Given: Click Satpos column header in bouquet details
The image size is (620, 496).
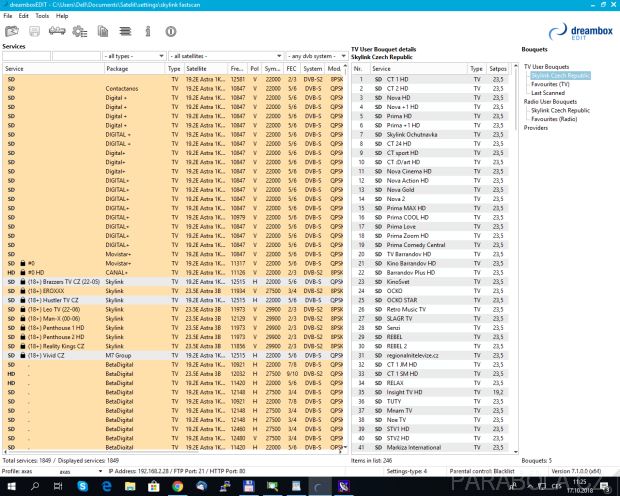Looking at the screenshot, I should pos(497,69).
